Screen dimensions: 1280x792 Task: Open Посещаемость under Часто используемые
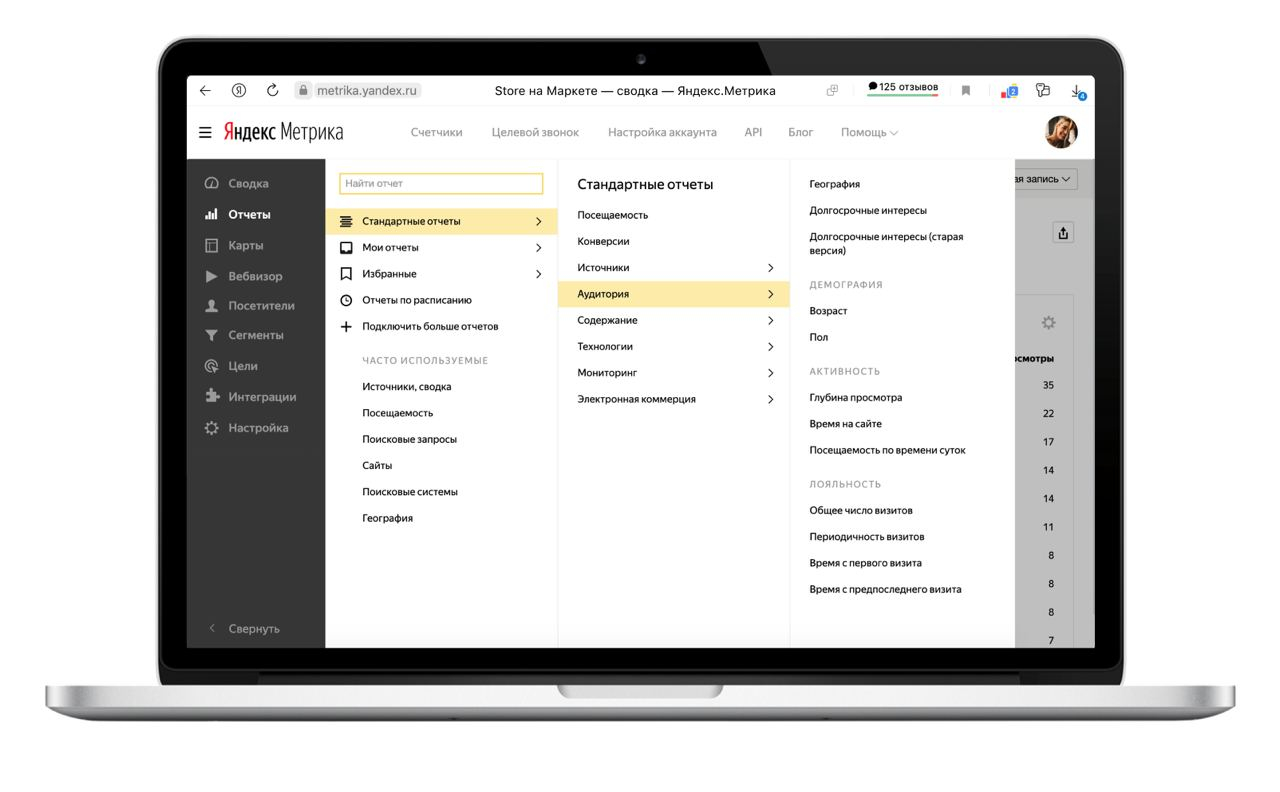click(398, 413)
